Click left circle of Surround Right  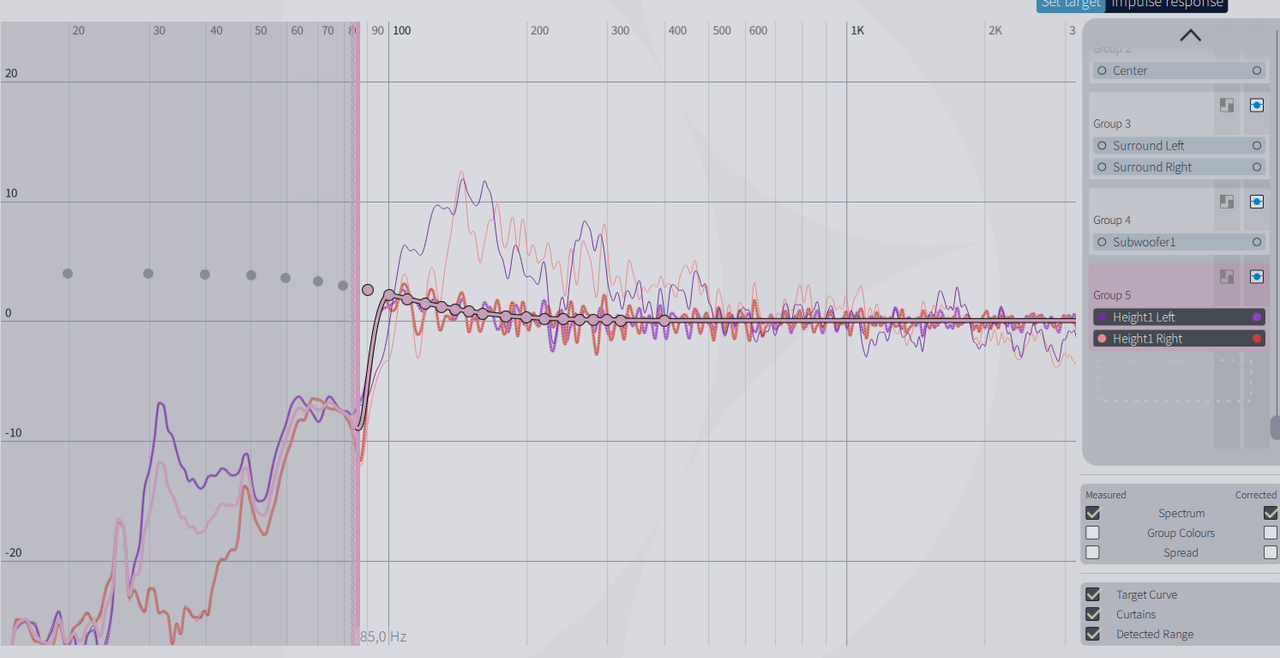click(x=1102, y=167)
